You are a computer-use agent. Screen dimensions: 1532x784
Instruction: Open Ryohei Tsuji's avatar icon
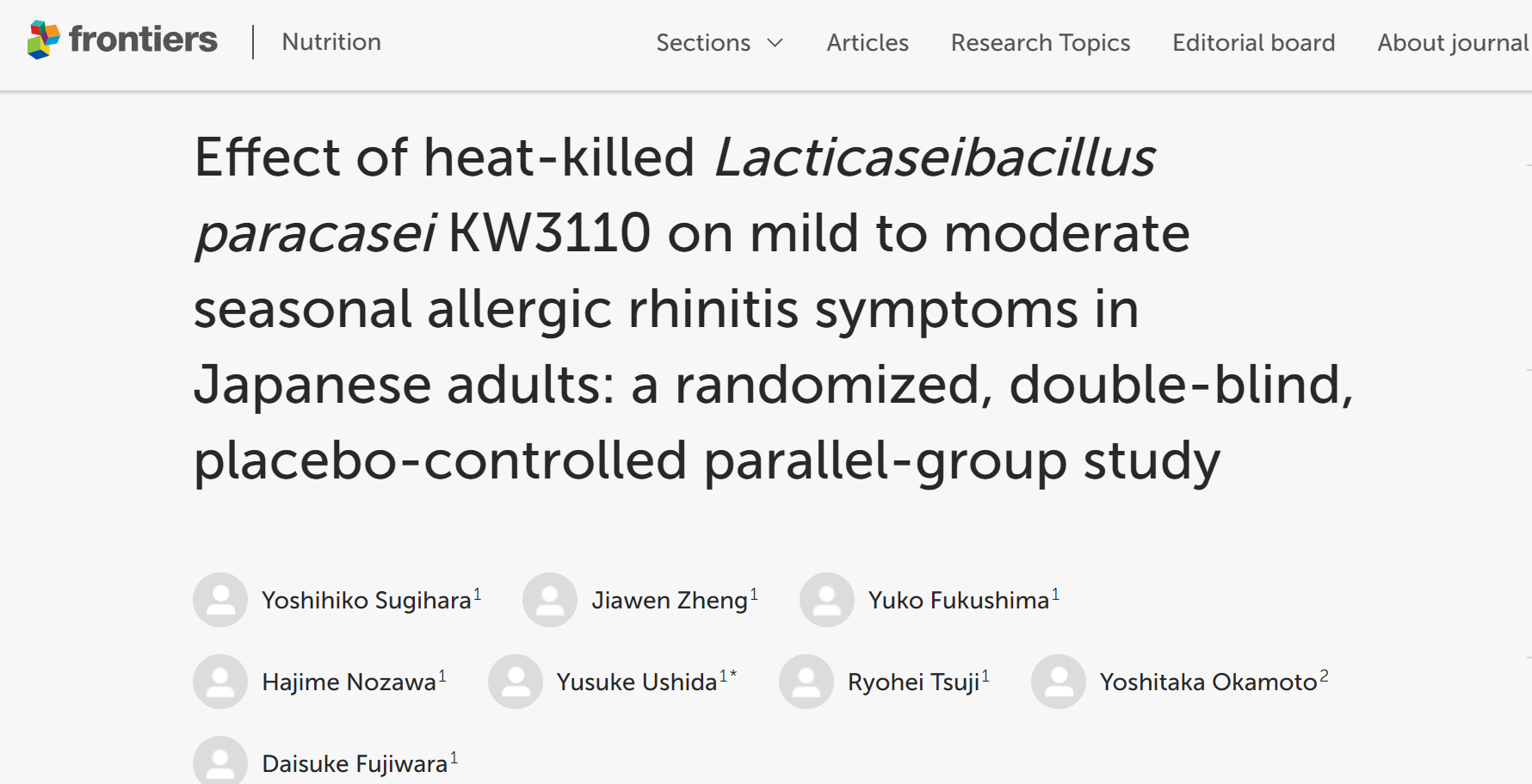(806, 682)
